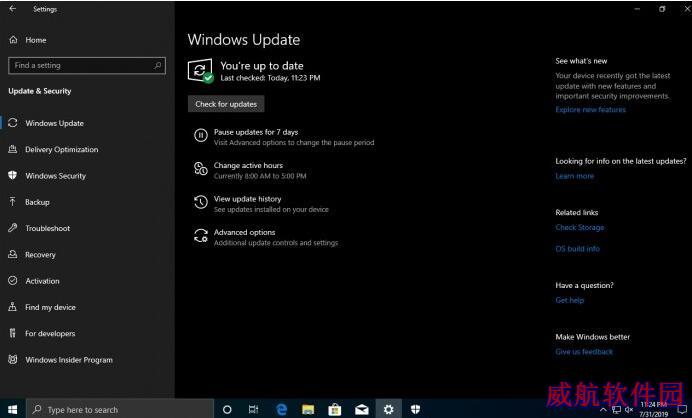Minimize the Settings window
This screenshot has height=418, width=692.
point(637,9)
